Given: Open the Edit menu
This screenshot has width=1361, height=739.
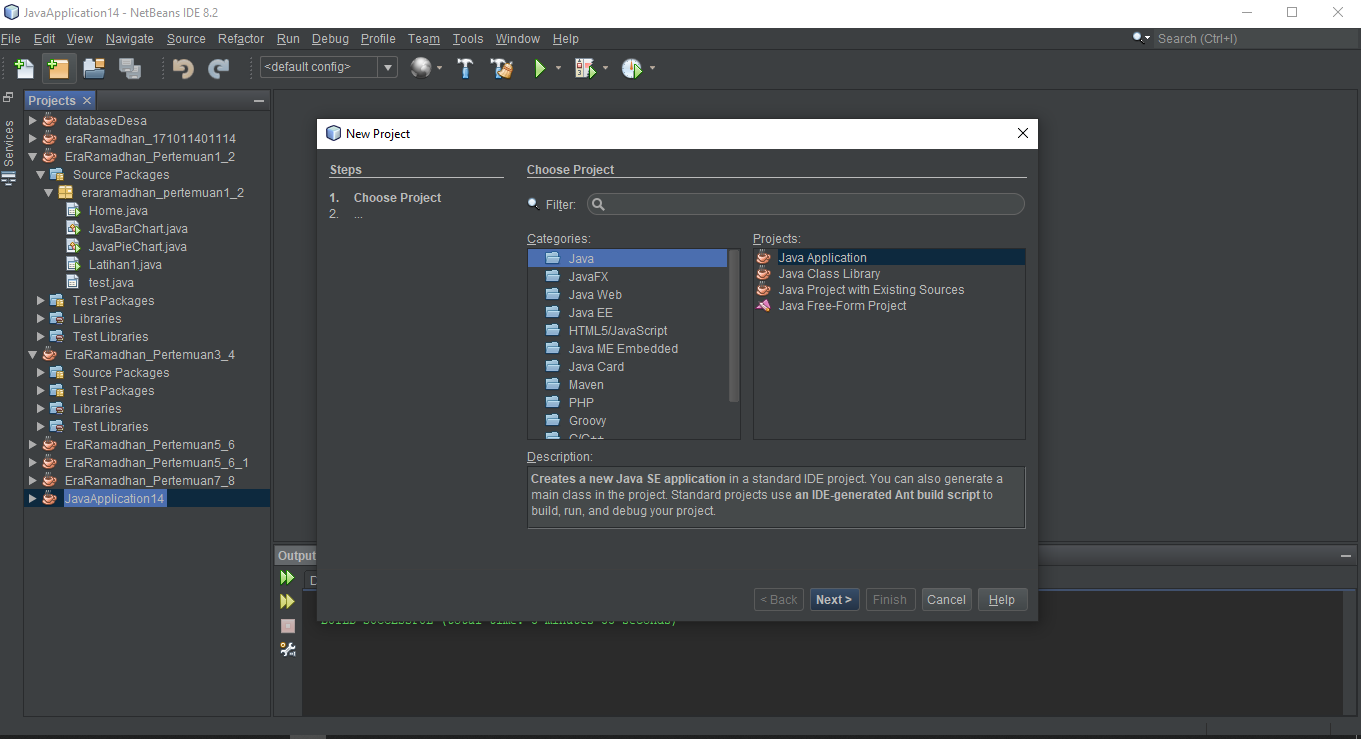Looking at the screenshot, I should tap(44, 39).
